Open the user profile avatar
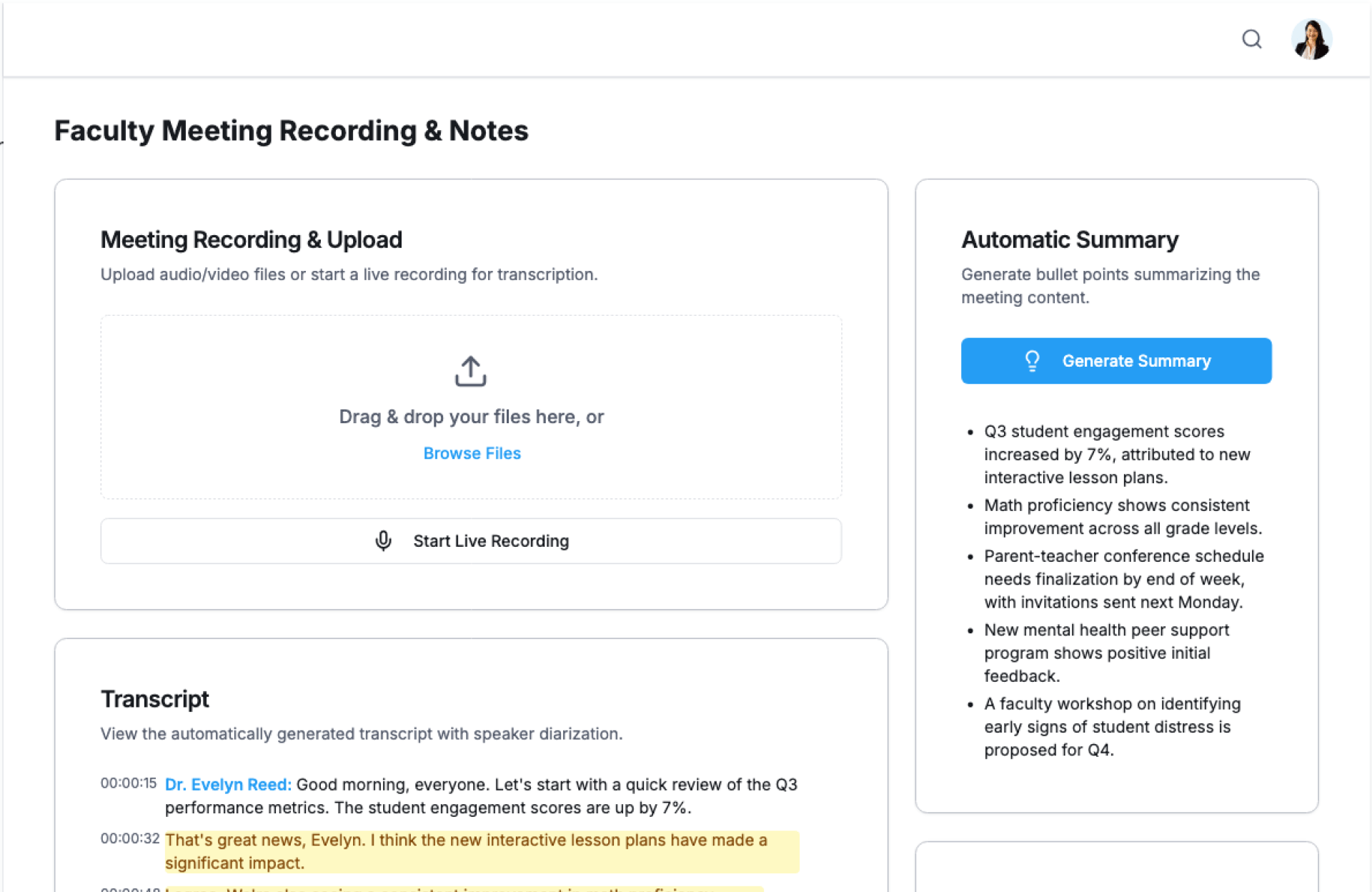This screenshot has width=1372, height=892. [1311, 39]
